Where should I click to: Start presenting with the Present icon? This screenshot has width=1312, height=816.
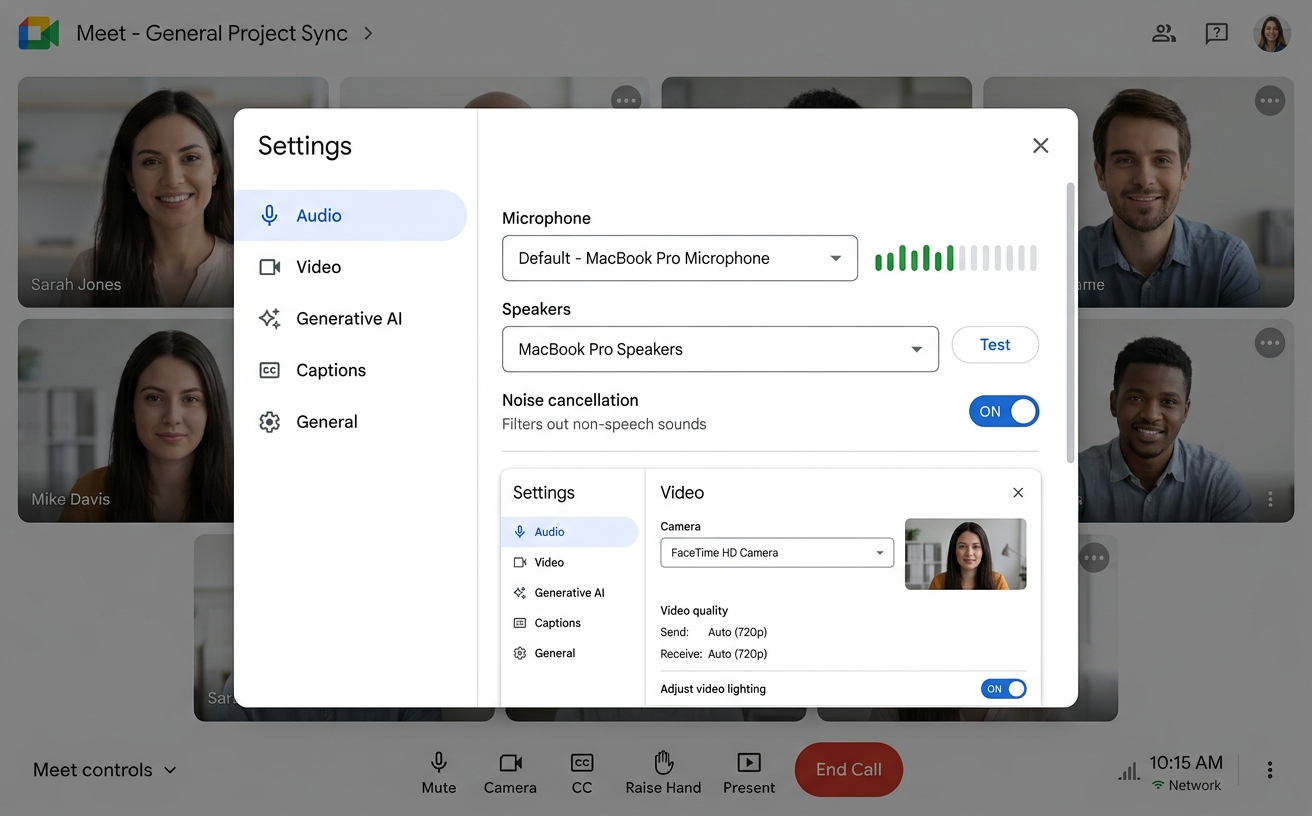point(748,772)
